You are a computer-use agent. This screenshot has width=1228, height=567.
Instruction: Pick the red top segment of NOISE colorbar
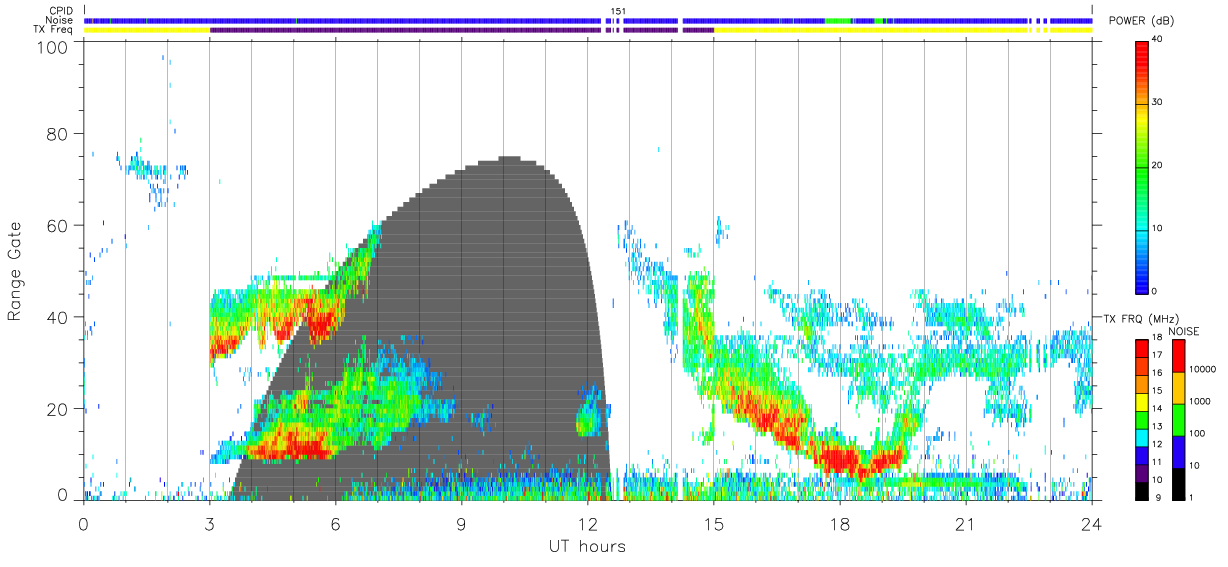(1180, 356)
